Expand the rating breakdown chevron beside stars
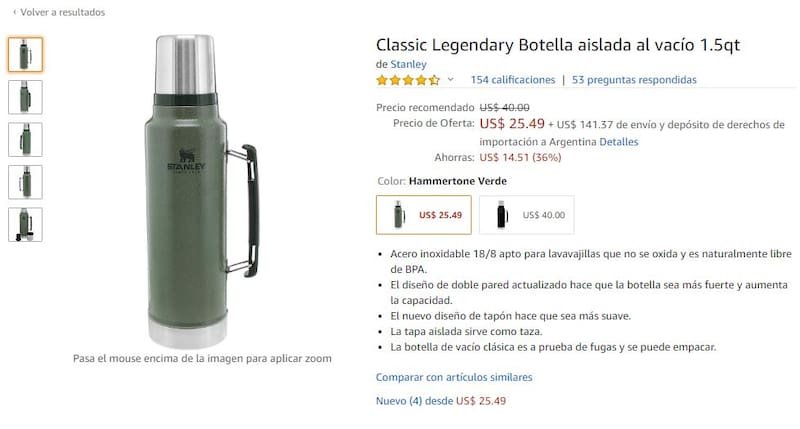The height and width of the screenshot is (429, 800). (451, 80)
